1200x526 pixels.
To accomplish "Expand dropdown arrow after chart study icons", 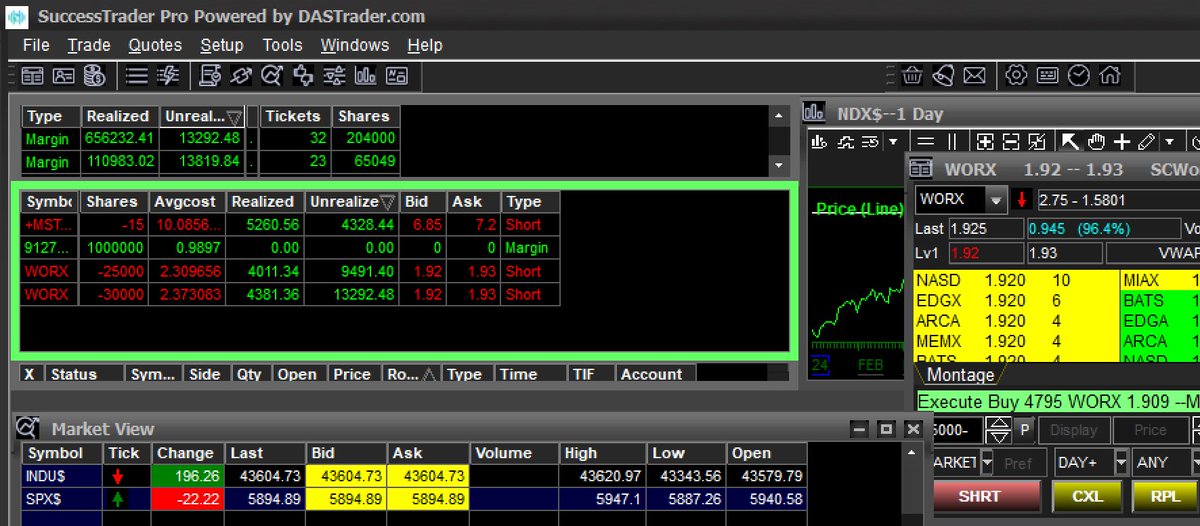I will [x=894, y=142].
